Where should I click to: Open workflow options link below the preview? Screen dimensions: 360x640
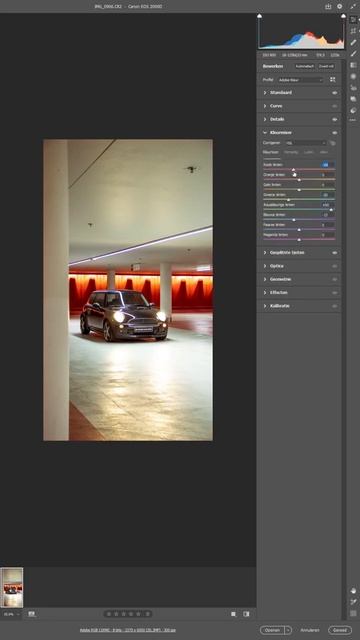128,630
